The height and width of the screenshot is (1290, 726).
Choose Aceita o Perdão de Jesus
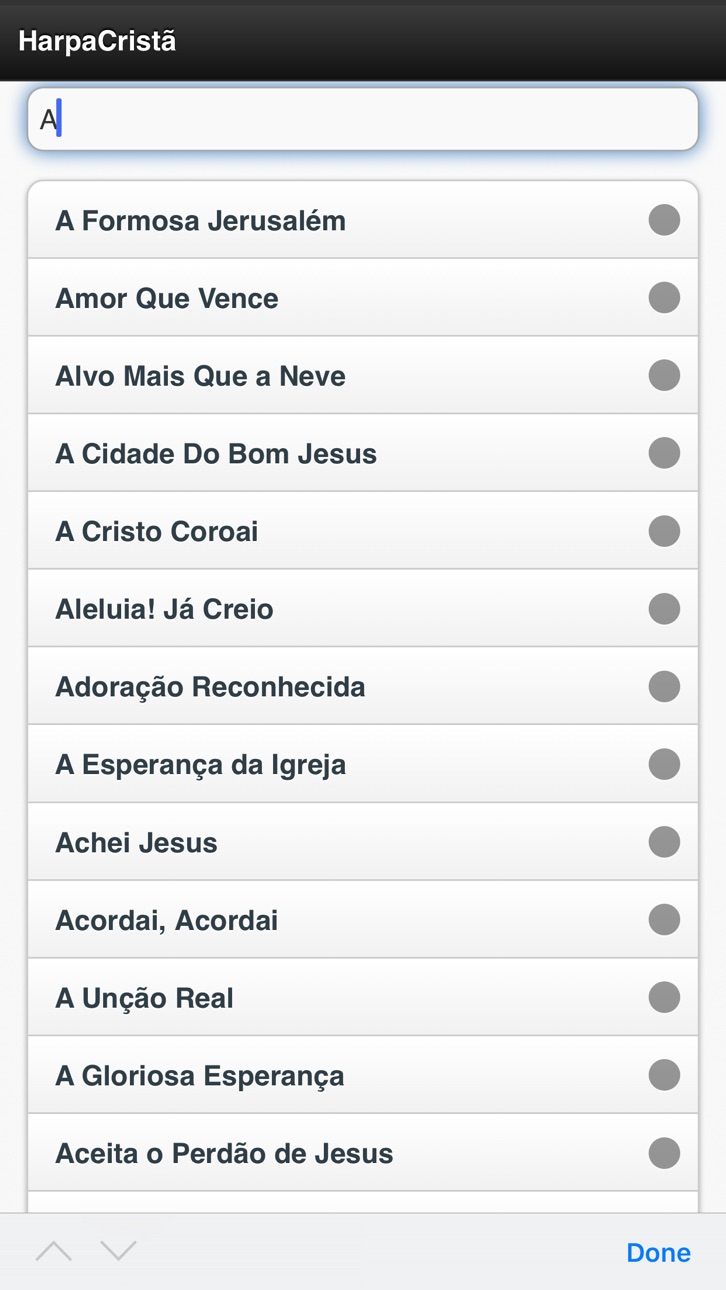coord(363,1153)
